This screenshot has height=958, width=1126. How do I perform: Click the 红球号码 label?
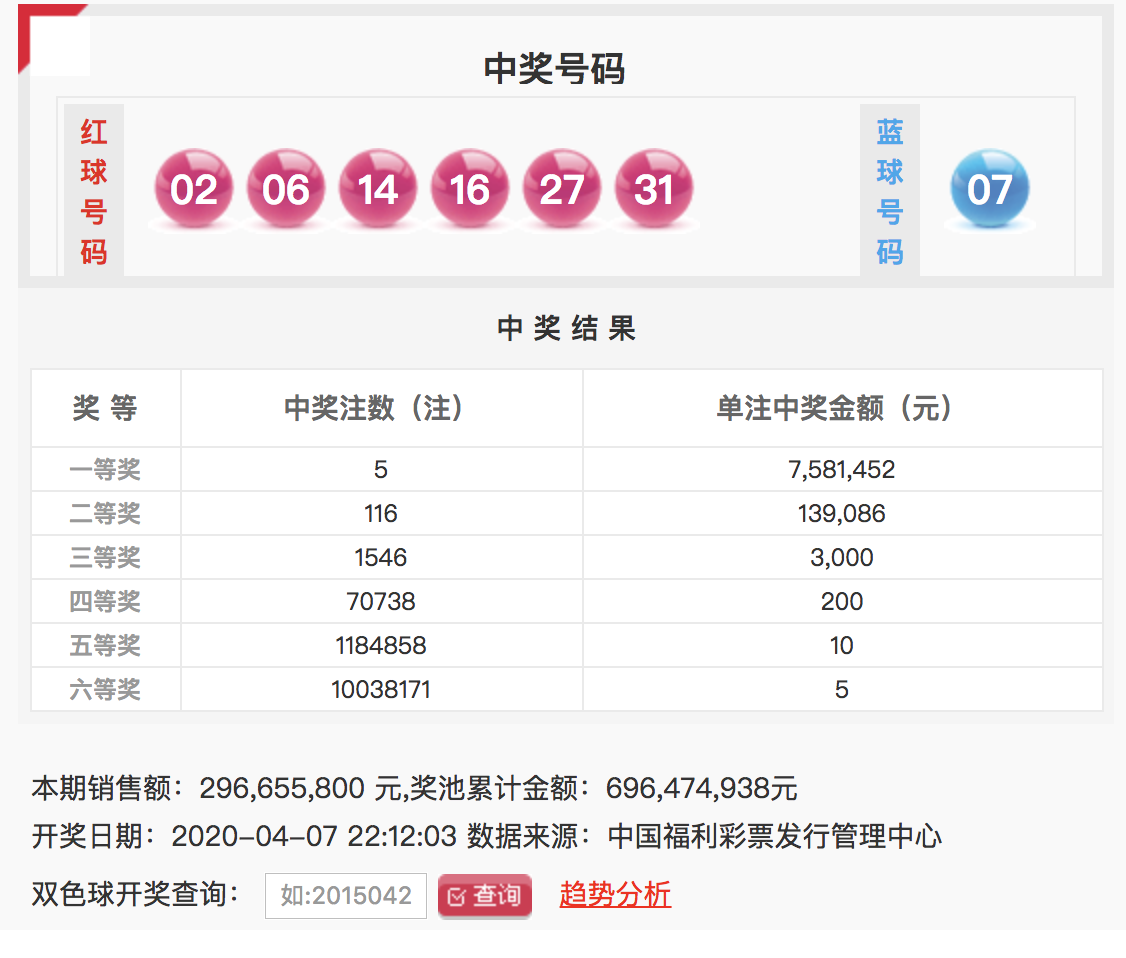pyautogui.click(x=94, y=191)
